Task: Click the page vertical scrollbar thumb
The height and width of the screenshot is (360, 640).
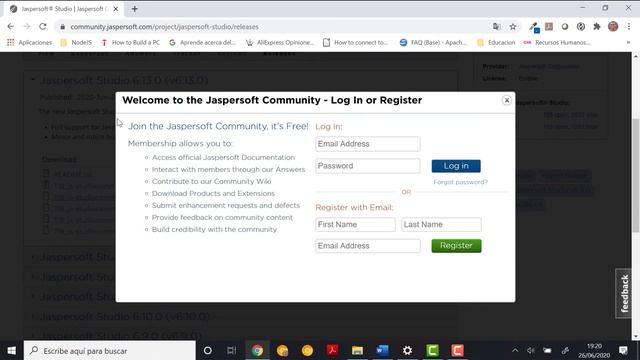Action: click(x=636, y=176)
